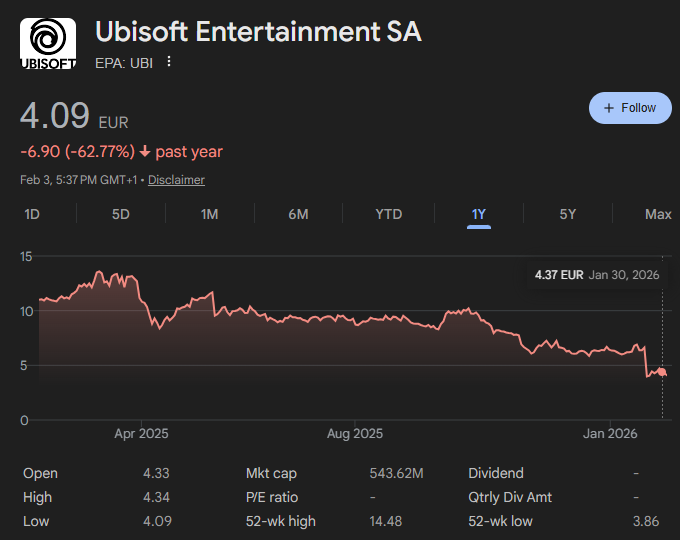
Task: Click the Ubisoft Entertainment SA title
Action: (258, 32)
